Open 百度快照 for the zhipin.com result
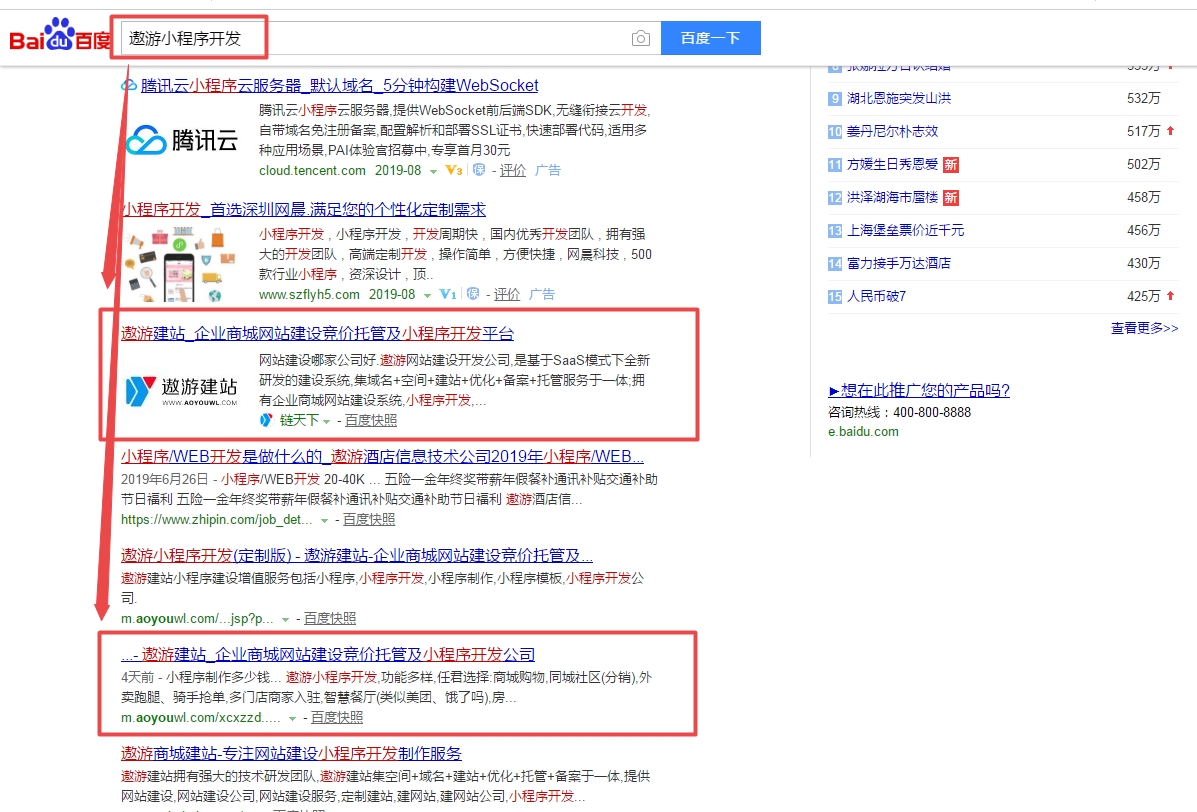 [x=369, y=520]
